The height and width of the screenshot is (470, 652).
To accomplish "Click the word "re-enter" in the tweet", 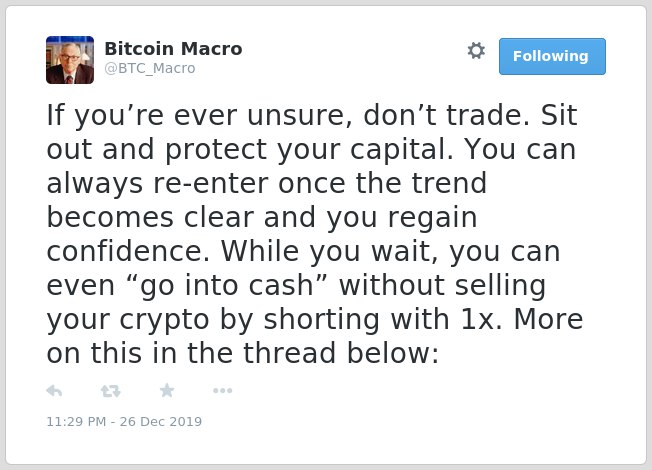I will click(211, 183).
